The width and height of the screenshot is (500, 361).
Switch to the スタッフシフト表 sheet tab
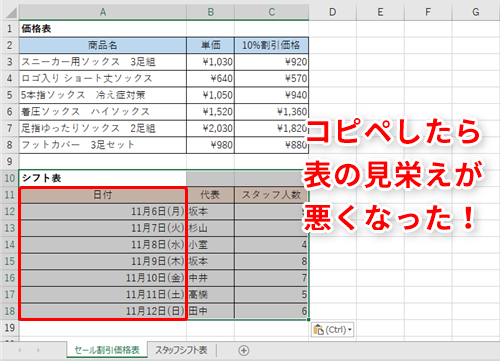pyautogui.click(x=181, y=350)
